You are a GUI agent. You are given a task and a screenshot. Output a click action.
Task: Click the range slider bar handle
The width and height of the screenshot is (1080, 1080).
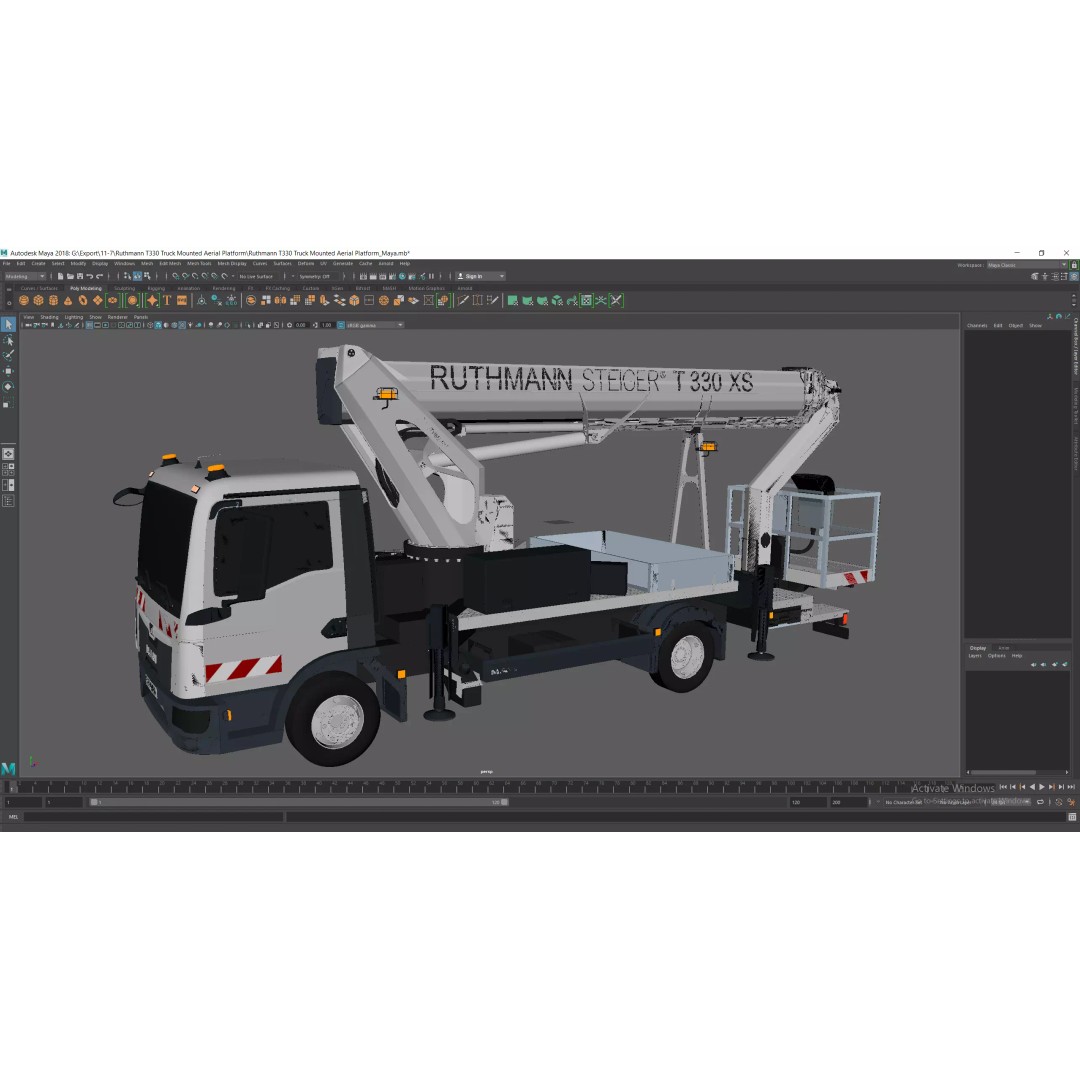pyautogui.click(x=300, y=802)
